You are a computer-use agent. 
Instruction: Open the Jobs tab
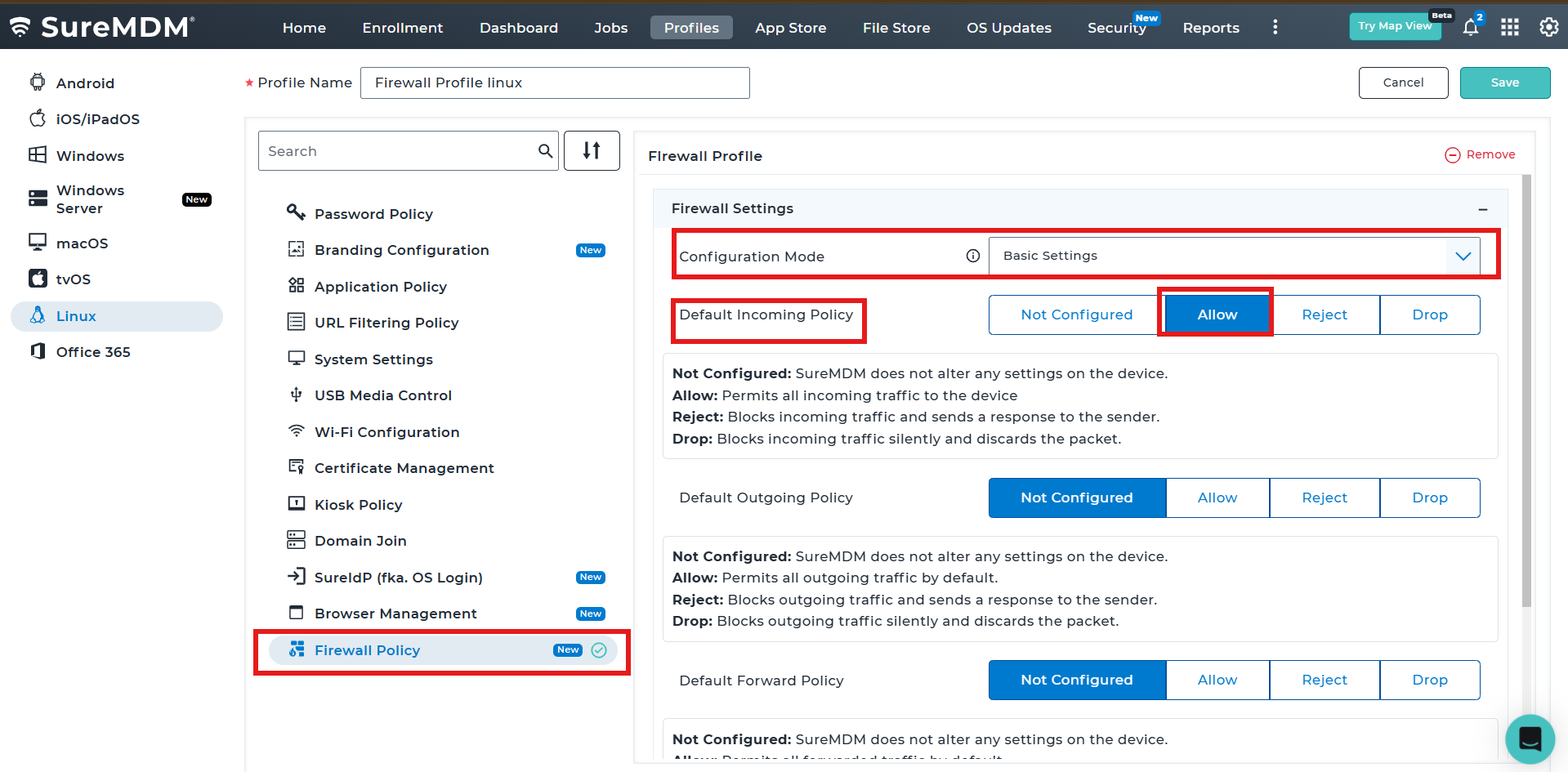coord(611,28)
